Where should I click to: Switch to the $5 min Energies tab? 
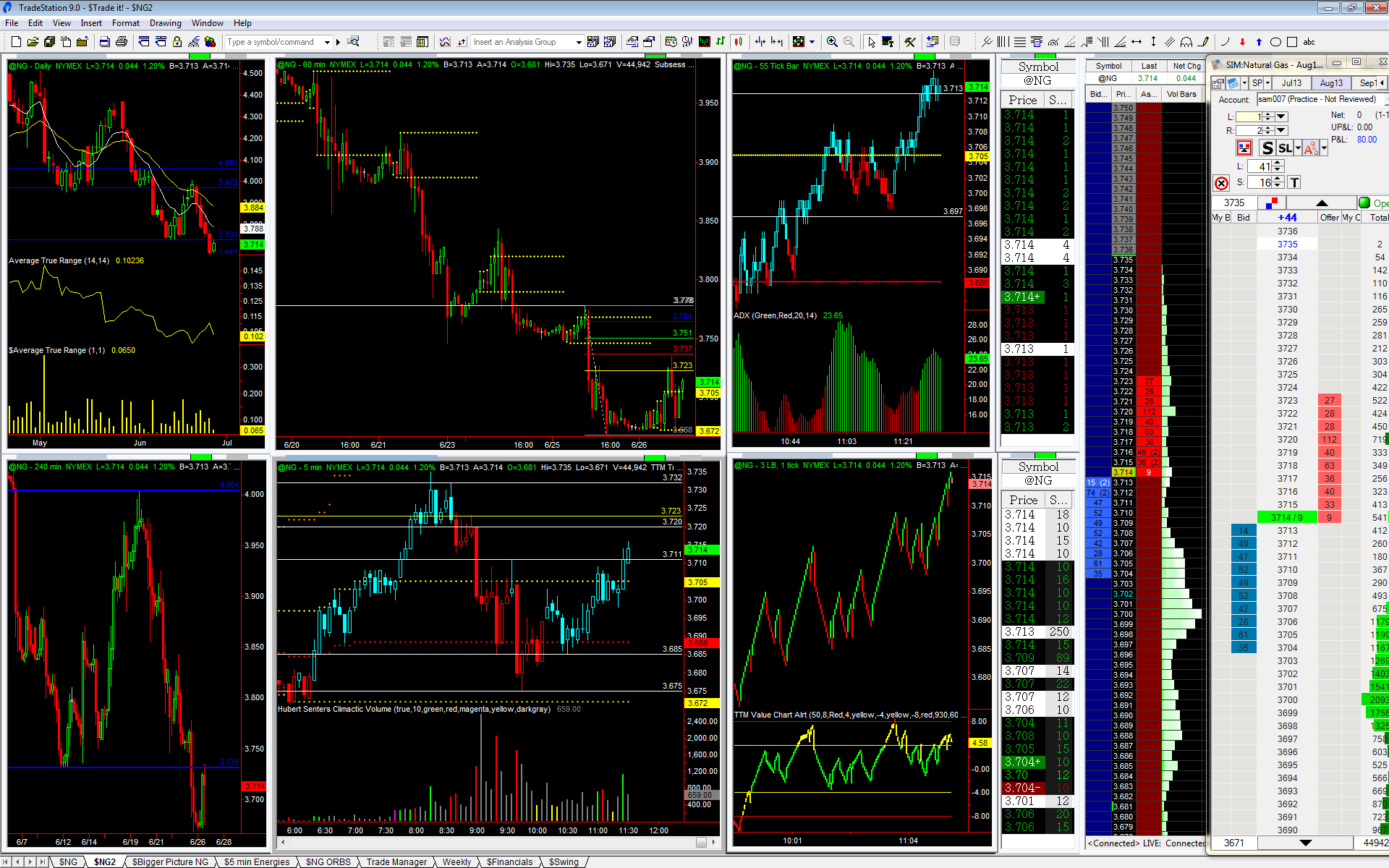[256, 861]
